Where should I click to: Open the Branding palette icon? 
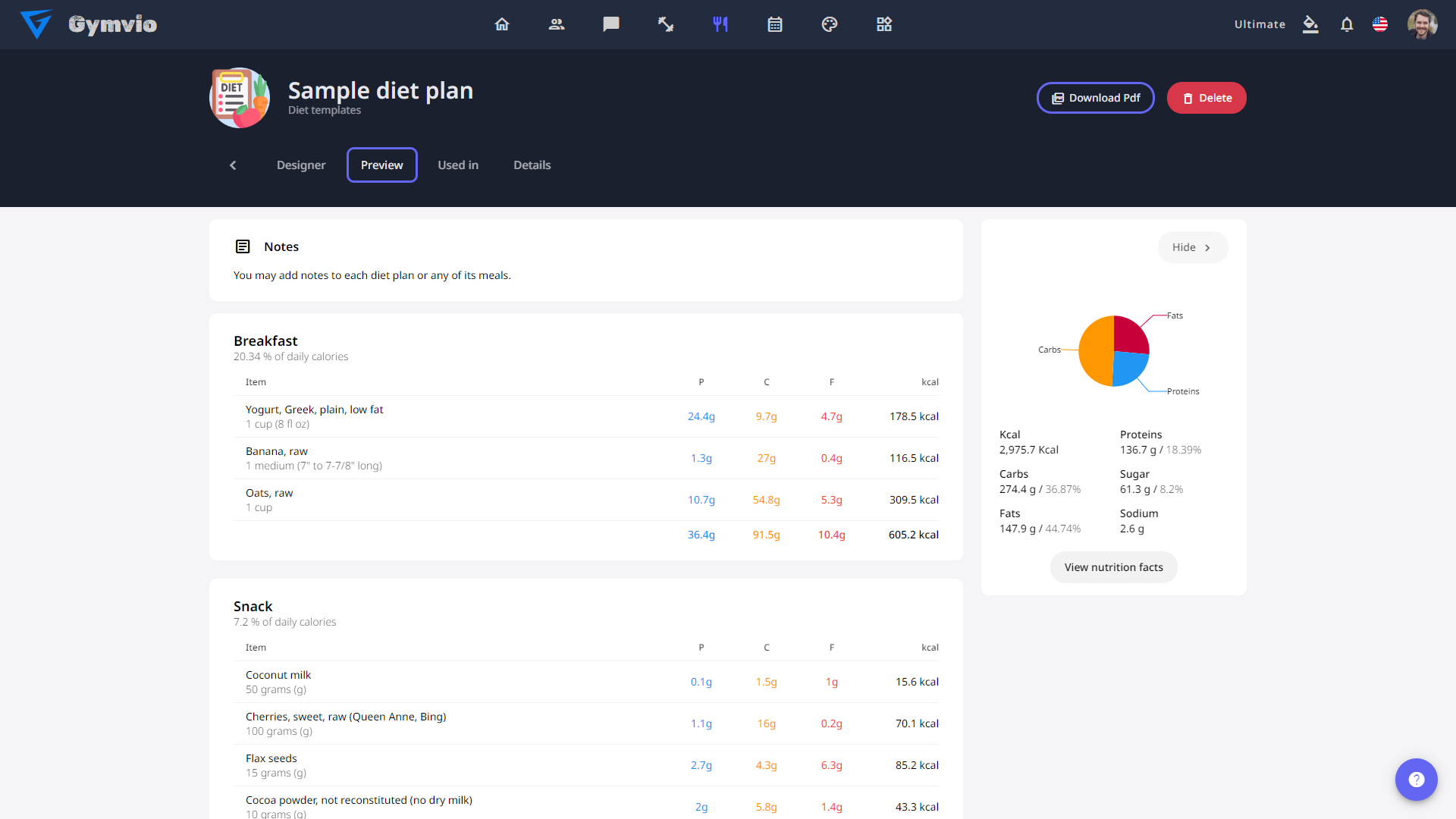[830, 24]
